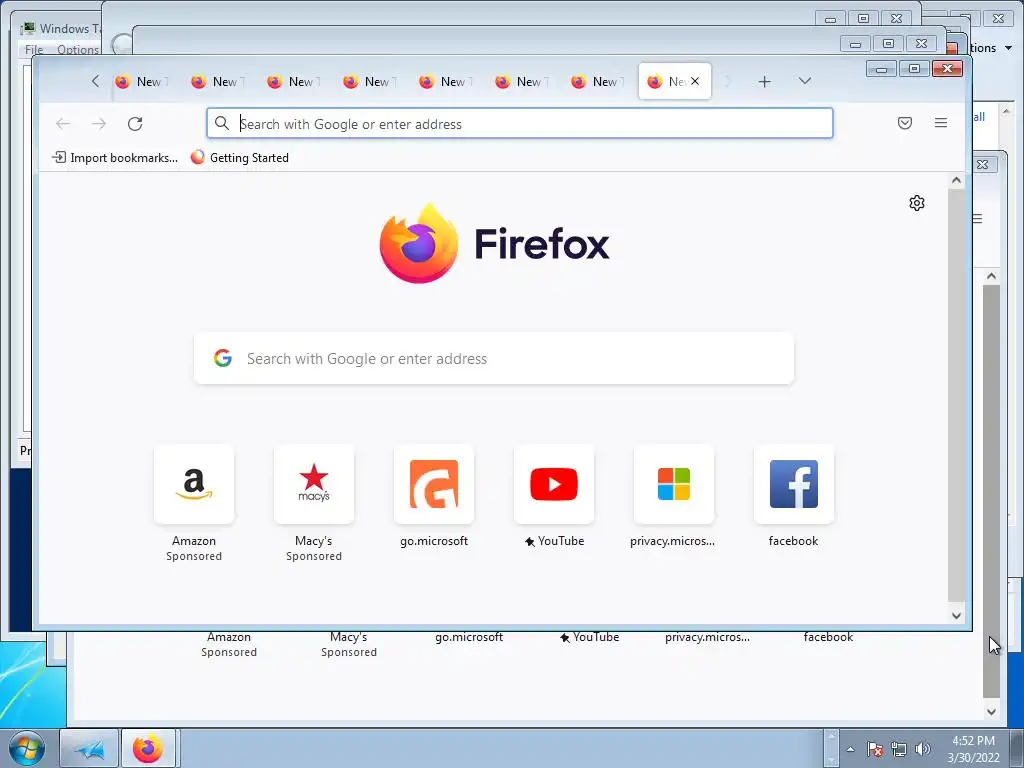Focus the URL address bar

coord(520,123)
